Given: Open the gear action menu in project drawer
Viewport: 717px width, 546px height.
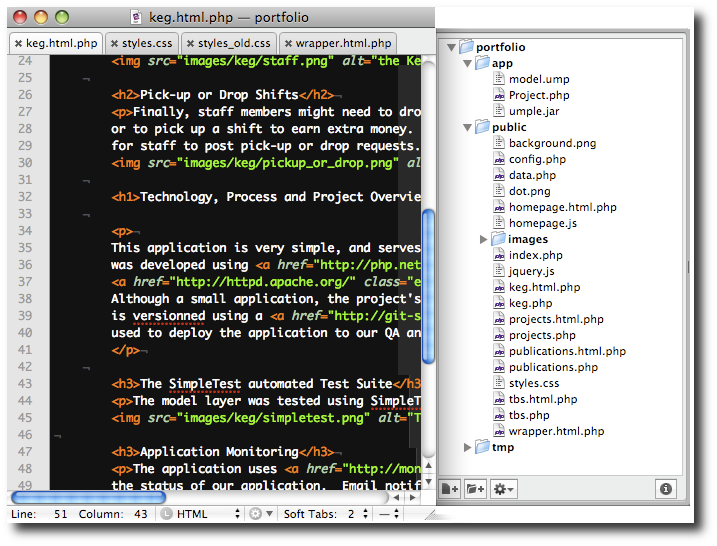Looking at the screenshot, I should point(503,489).
